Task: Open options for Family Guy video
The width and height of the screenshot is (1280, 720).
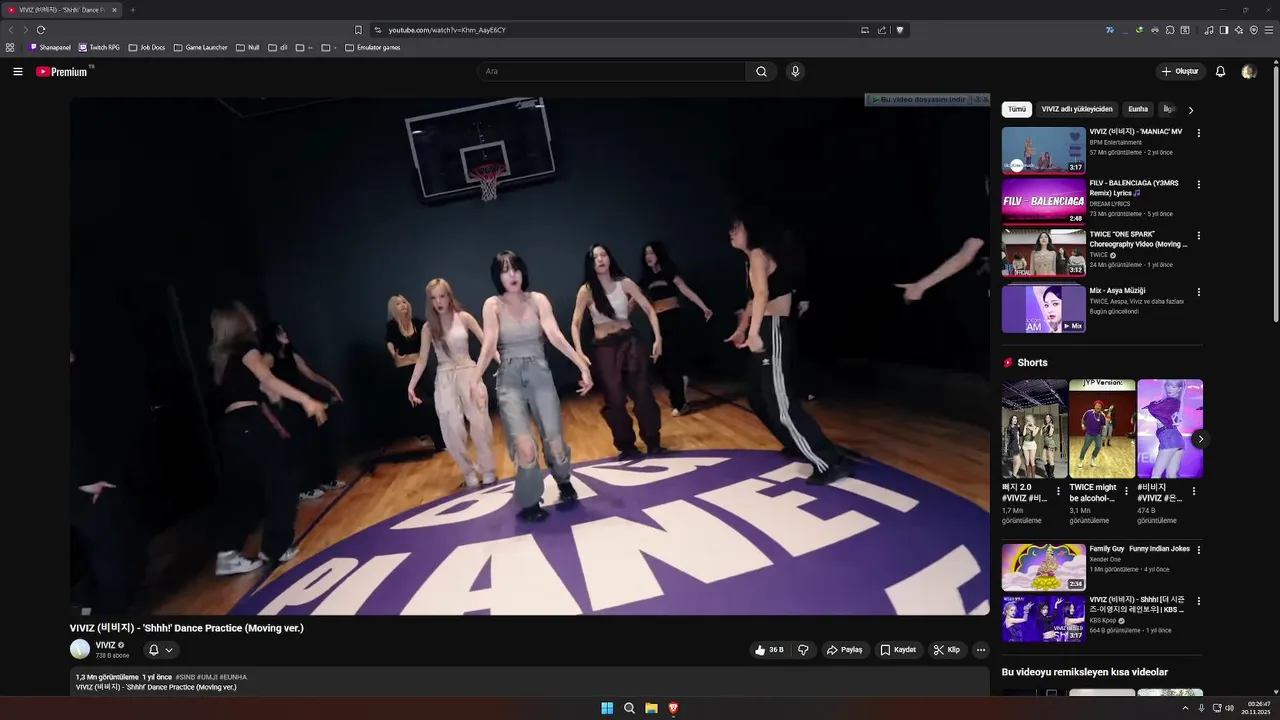Action: (1199, 550)
